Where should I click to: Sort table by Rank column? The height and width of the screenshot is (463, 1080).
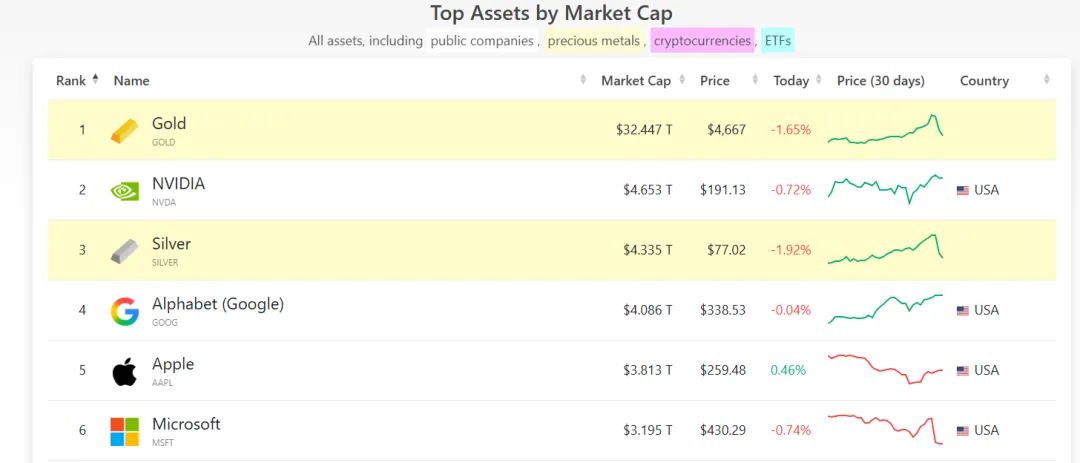pyautogui.click(x=72, y=81)
